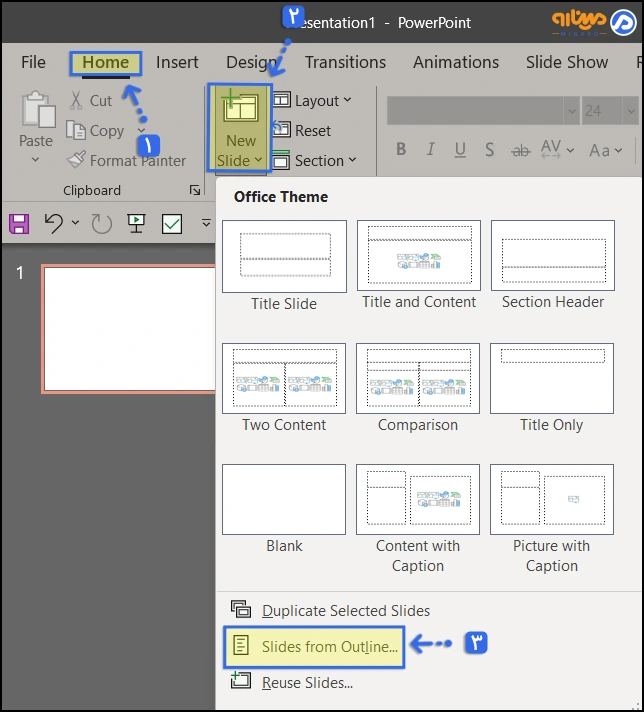Open the font name dropdown
The width and height of the screenshot is (644, 712).
(572, 110)
